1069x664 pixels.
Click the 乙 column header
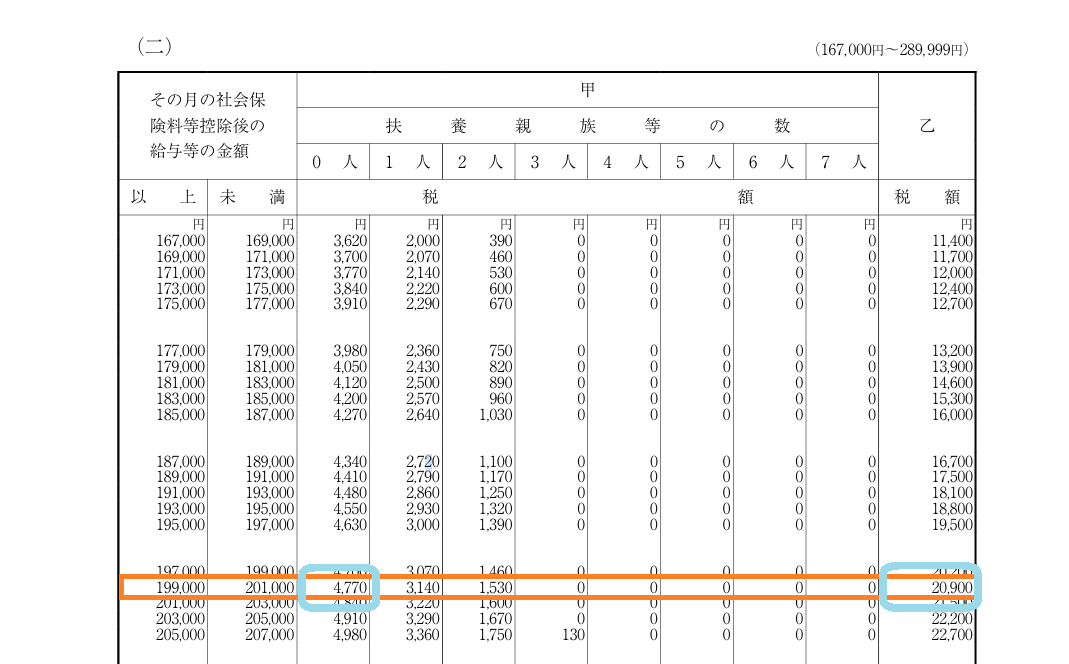click(x=926, y=126)
